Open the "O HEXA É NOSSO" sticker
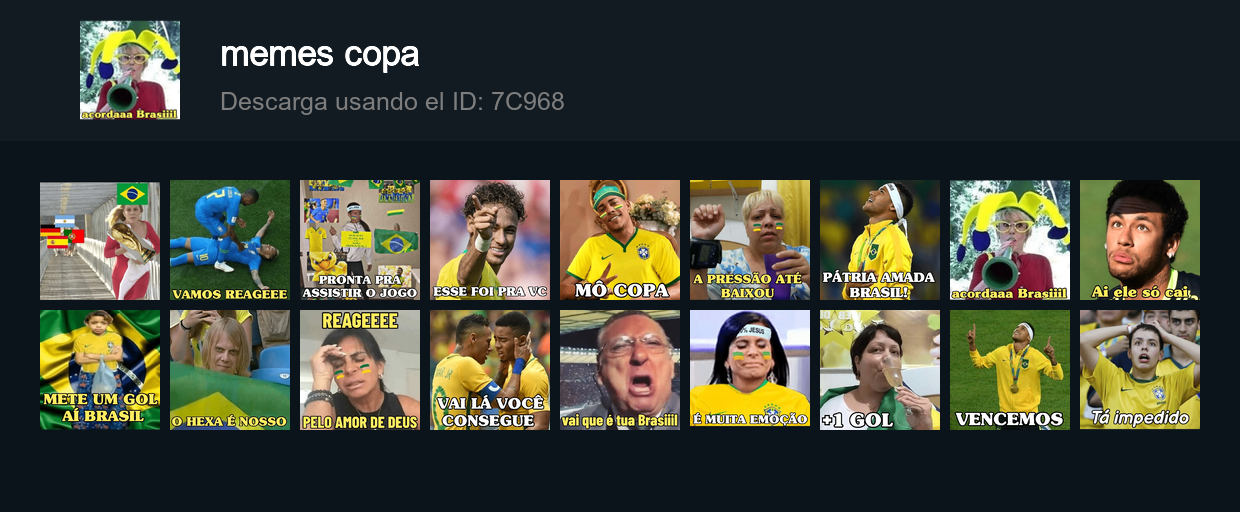This screenshot has width=1240, height=512. pos(230,370)
